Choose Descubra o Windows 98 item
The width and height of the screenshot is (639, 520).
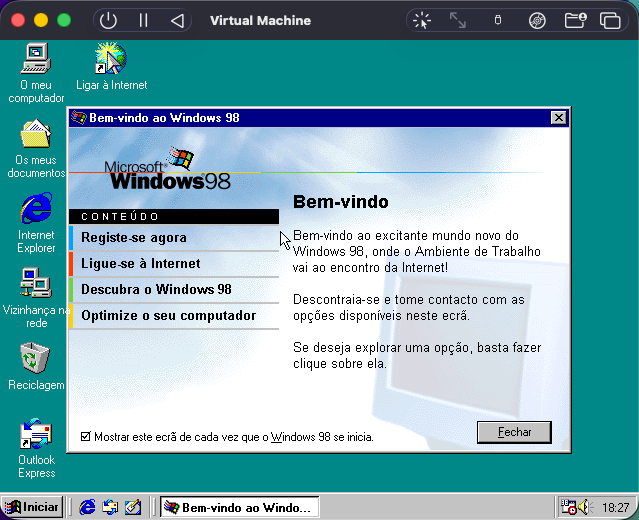pos(156,290)
